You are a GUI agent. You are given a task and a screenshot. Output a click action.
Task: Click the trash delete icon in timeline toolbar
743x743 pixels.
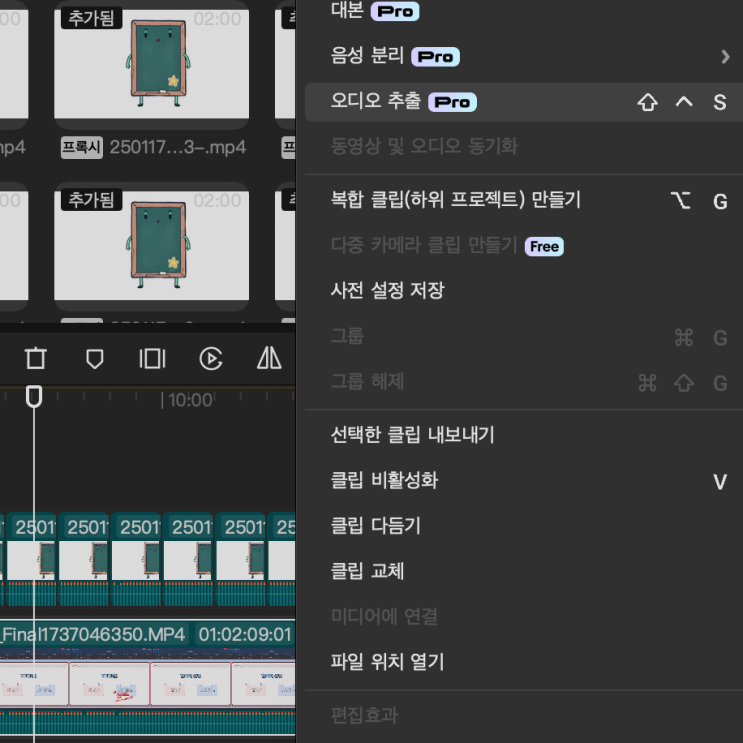click(36, 358)
